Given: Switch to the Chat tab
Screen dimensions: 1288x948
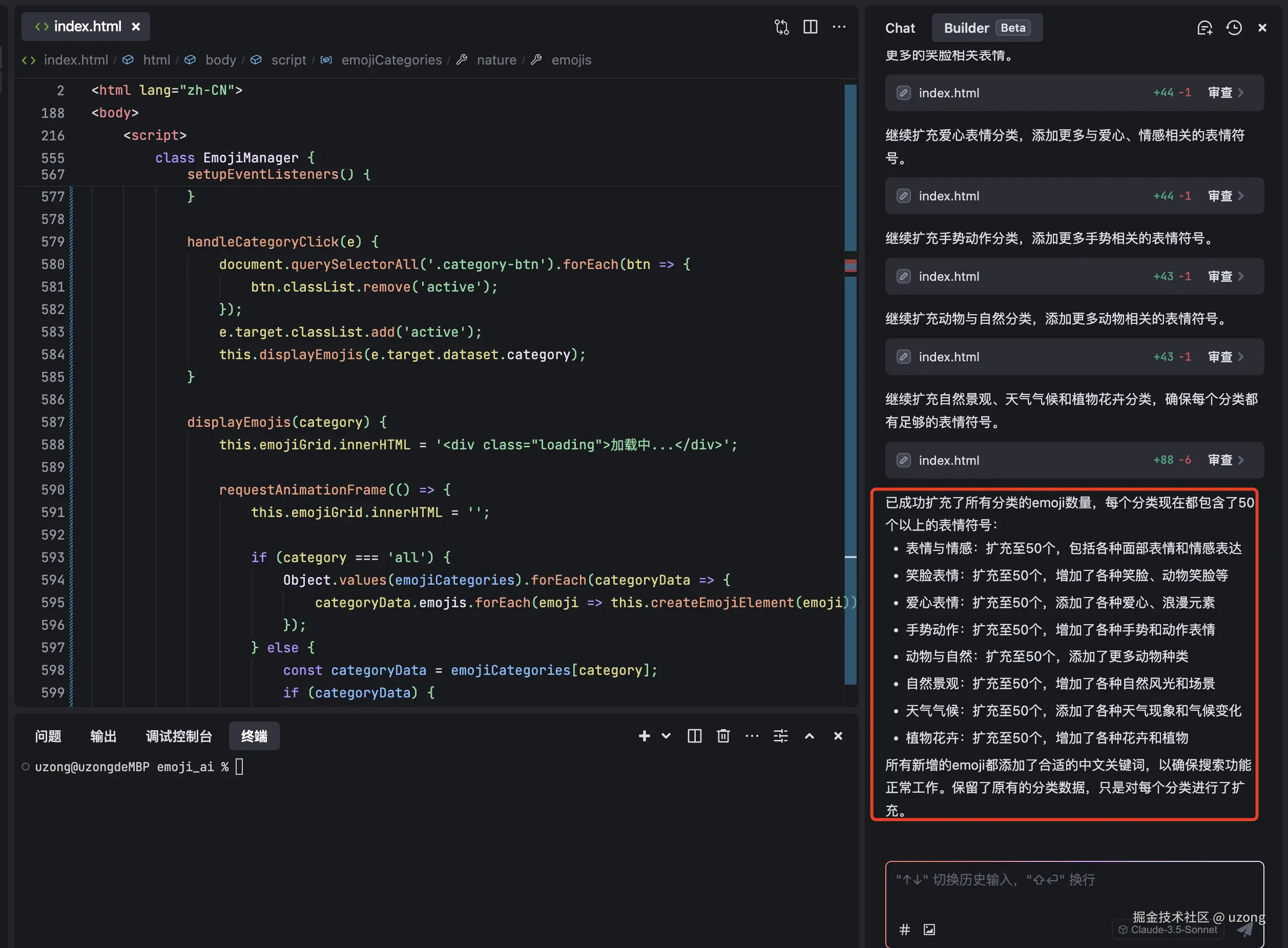Looking at the screenshot, I should click(x=900, y=28).
